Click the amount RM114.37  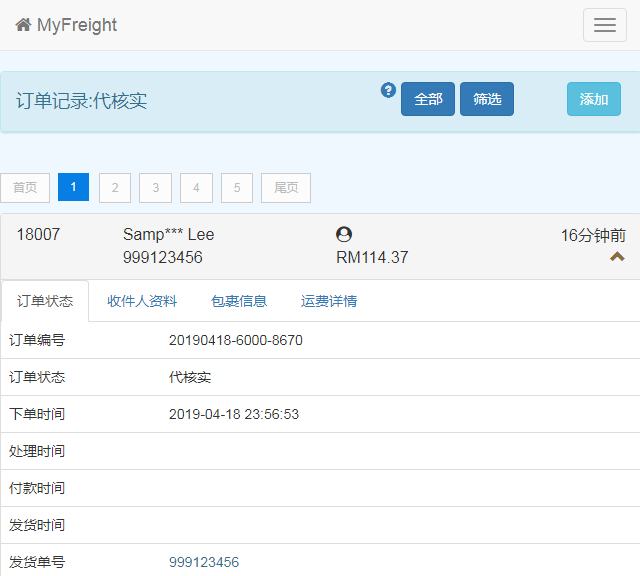pyautogui.click(x=372, y=257)
